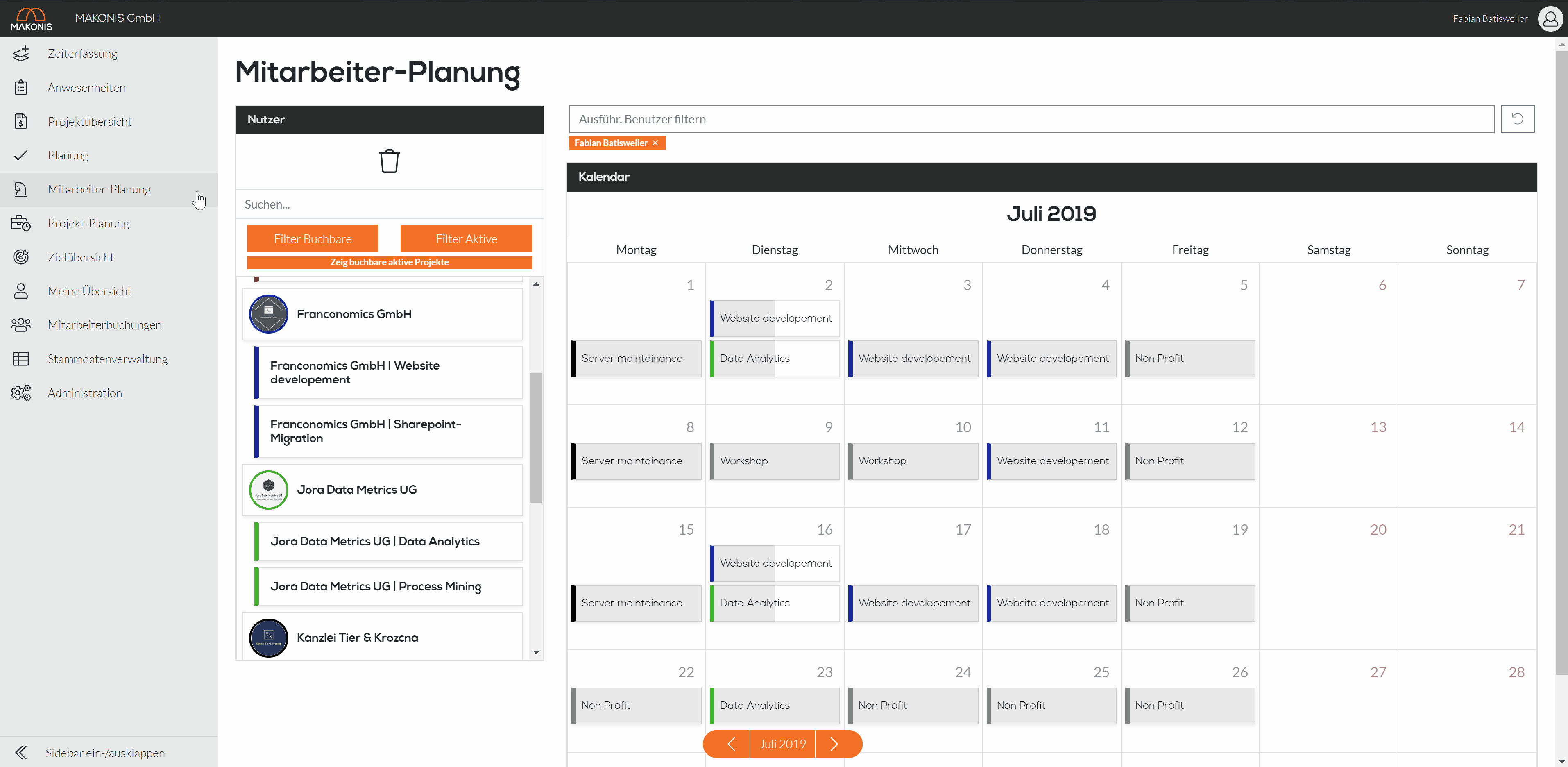
Task: Focus the Ausführ. Benutzer filtern field
Action: (1031, 119)
